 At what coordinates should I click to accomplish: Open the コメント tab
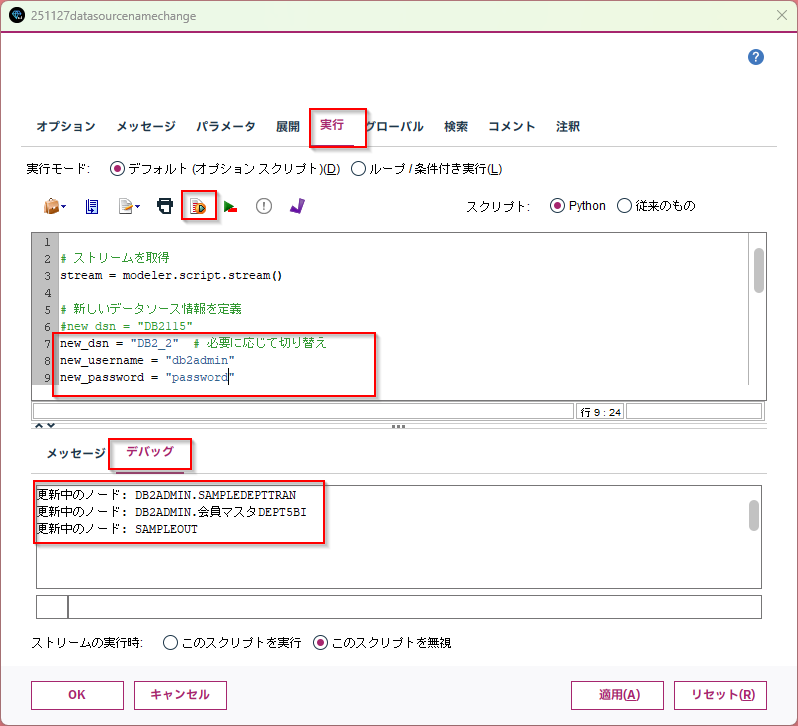click(511, 126)
